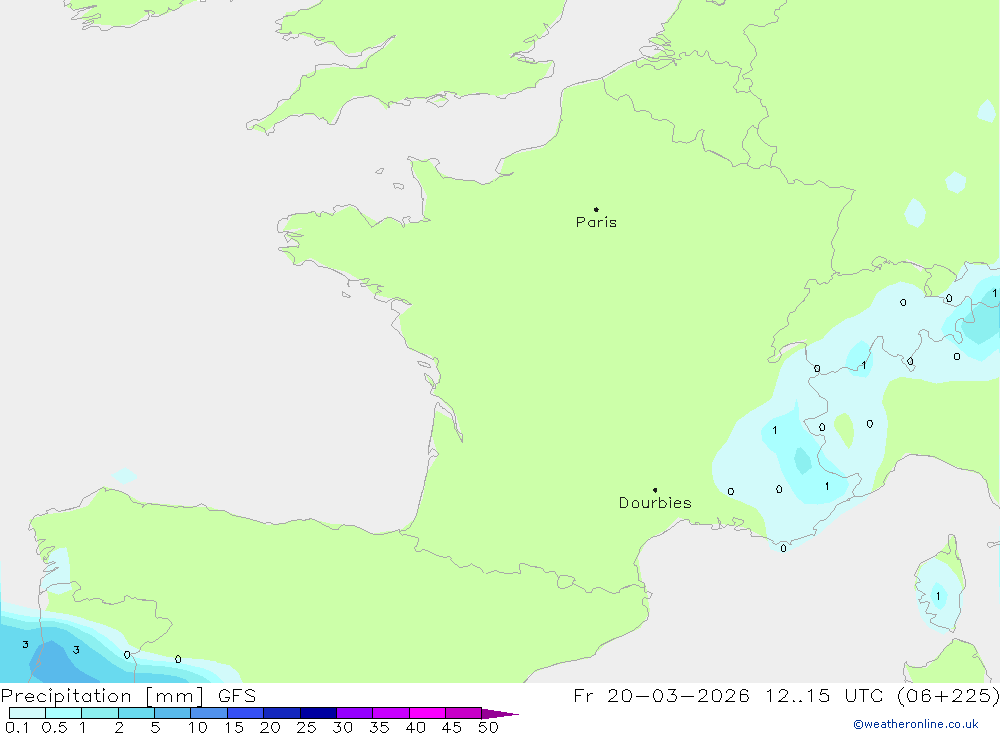Click the legend value 0.5
Screen dimensions: 1000x733
(54, 727)
